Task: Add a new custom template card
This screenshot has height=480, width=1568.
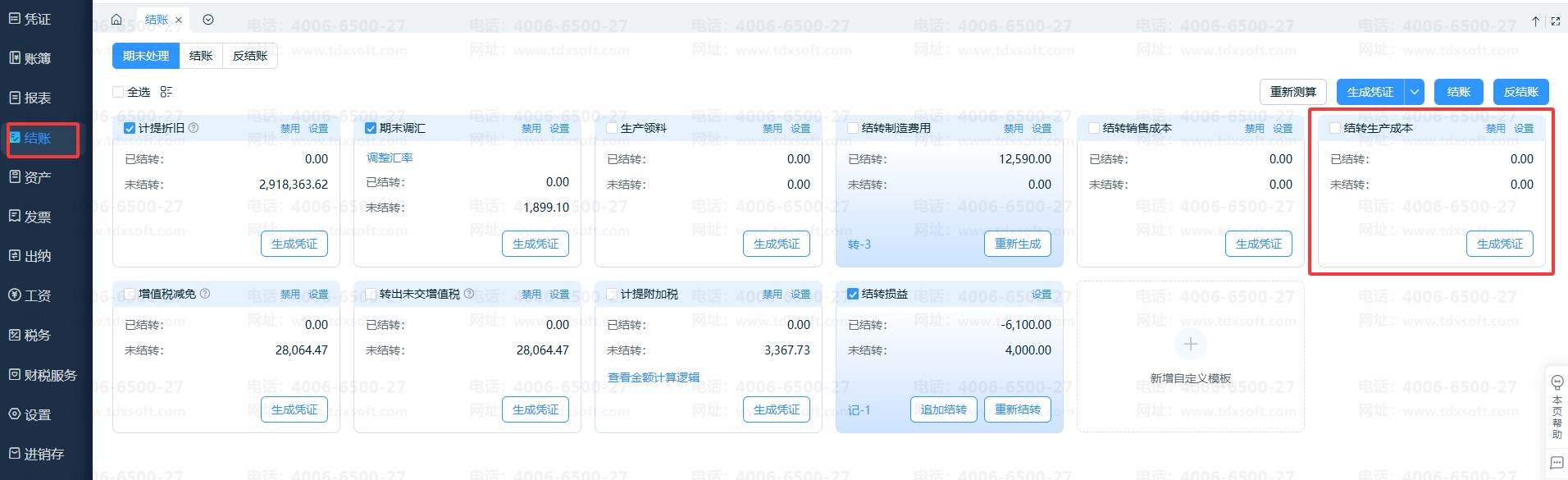Action: click(1190, 345)
